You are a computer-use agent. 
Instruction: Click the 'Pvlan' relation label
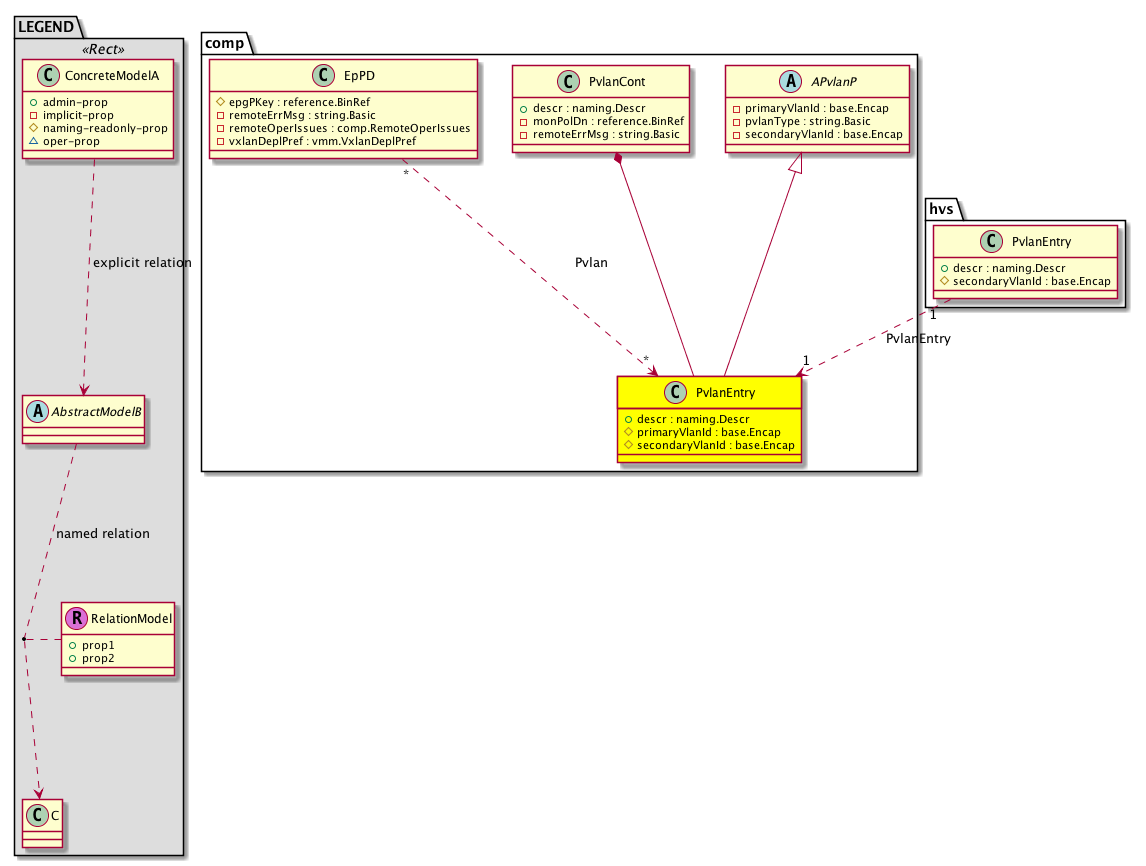592,262
